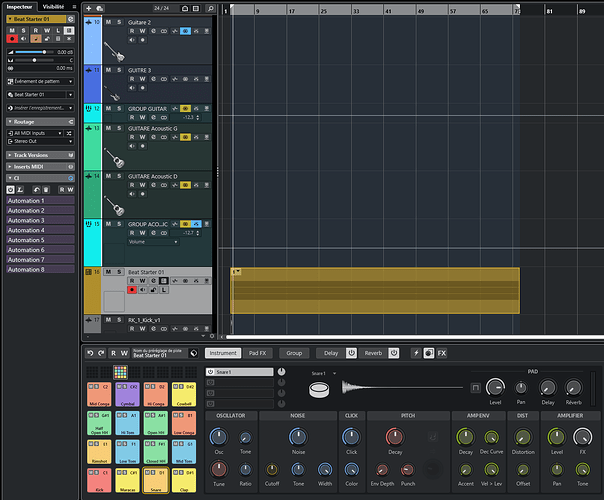Toggle the Reverb power button

pos(394,353)
